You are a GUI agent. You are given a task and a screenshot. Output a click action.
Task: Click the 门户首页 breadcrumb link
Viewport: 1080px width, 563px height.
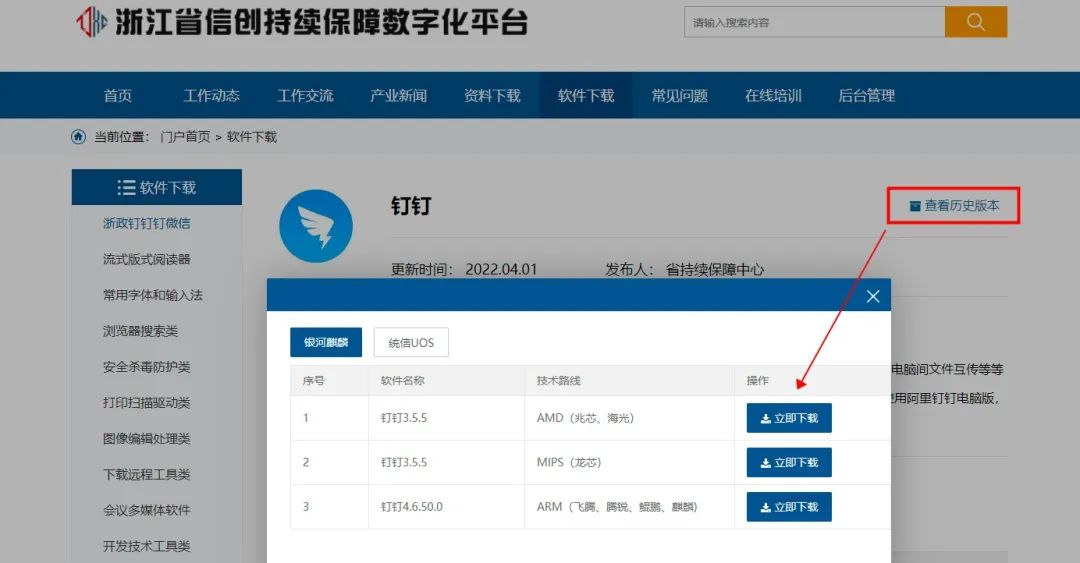coord(185,137)
